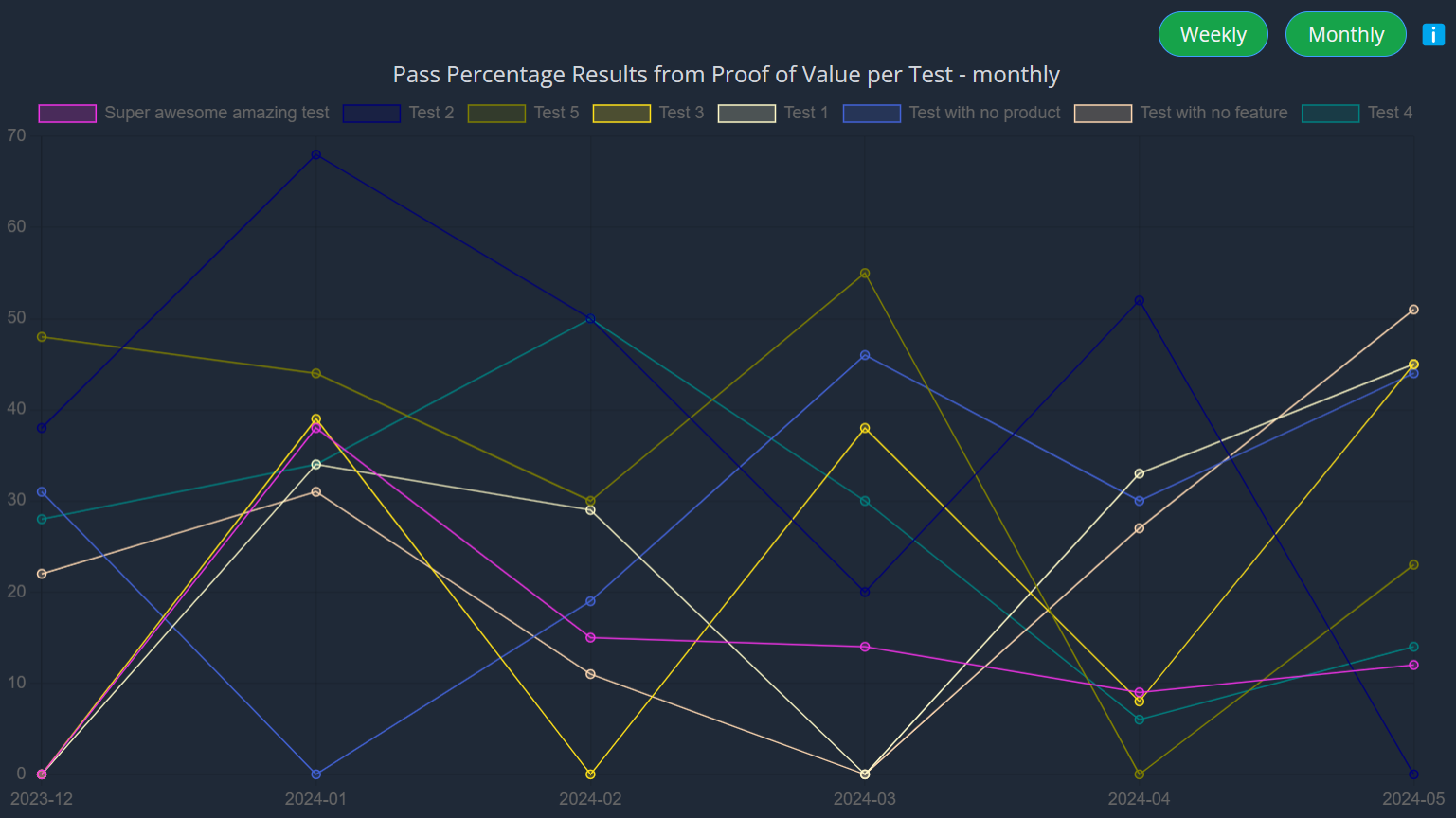Image resolution: width=1456 pixels, height=818 pixels.
Task: Click Test 2 peak point at 2024-01
Action: [x=316, y=155]
